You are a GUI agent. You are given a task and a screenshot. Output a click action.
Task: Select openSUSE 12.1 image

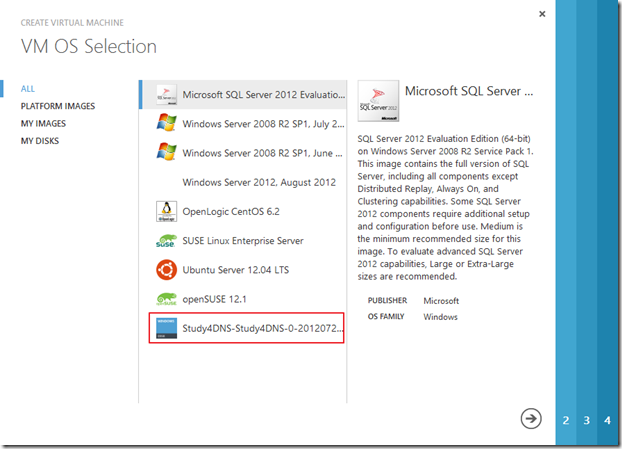(243, 299)
